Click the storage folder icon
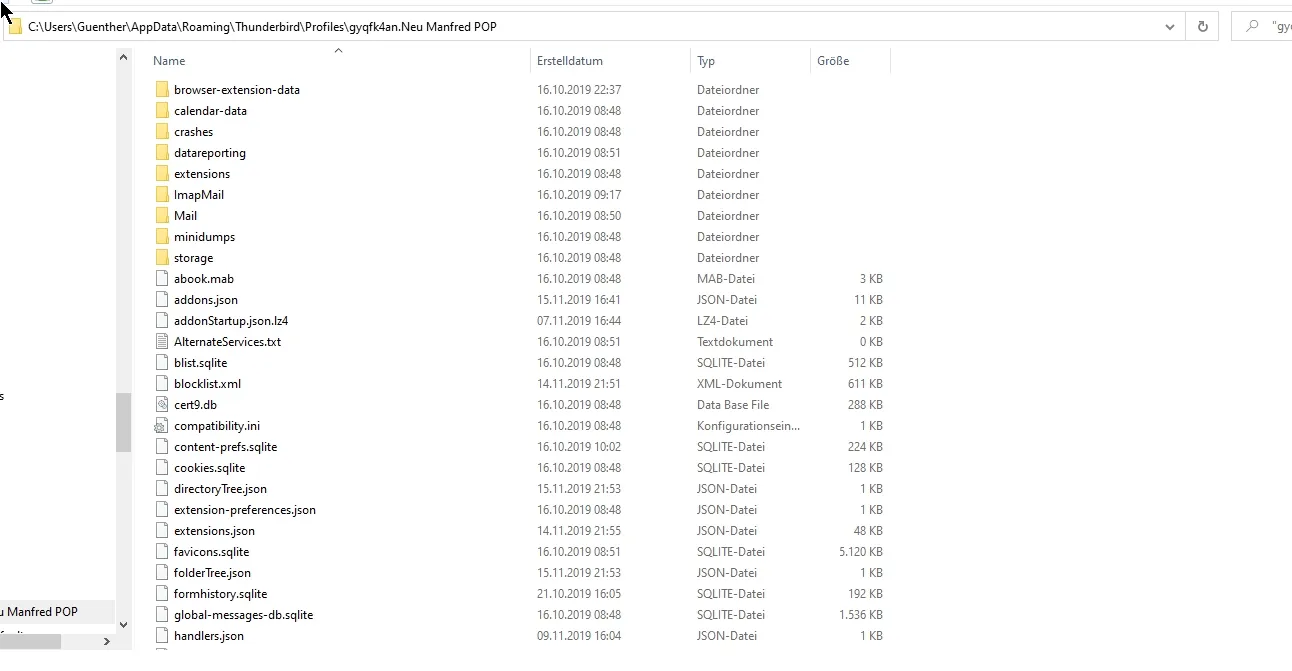The width and height of the screenshot is (1292, 671). click(x=162, y=258)
